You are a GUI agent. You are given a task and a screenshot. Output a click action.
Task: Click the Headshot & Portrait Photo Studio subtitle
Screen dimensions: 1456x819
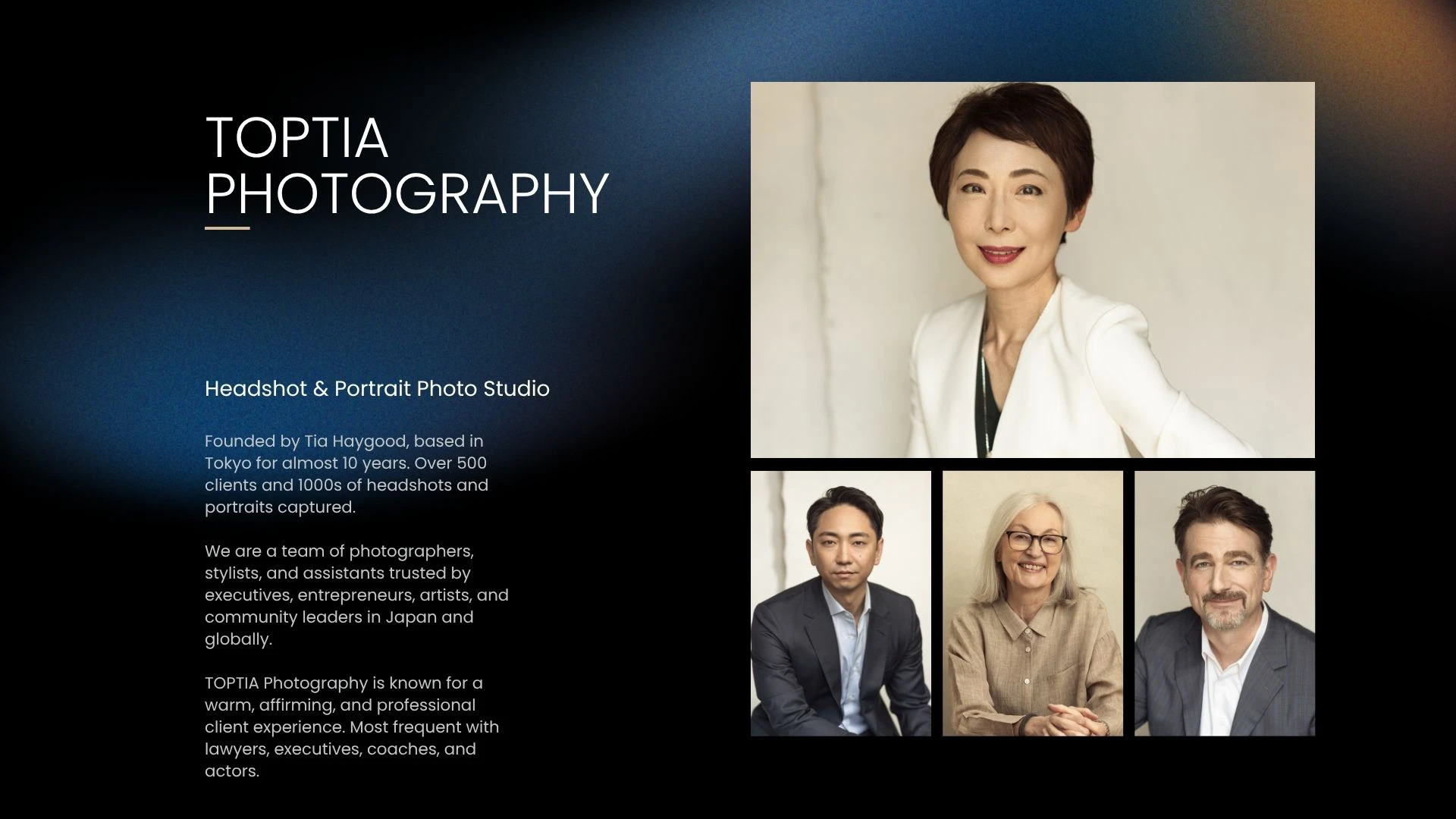click(x=377, y=388)
